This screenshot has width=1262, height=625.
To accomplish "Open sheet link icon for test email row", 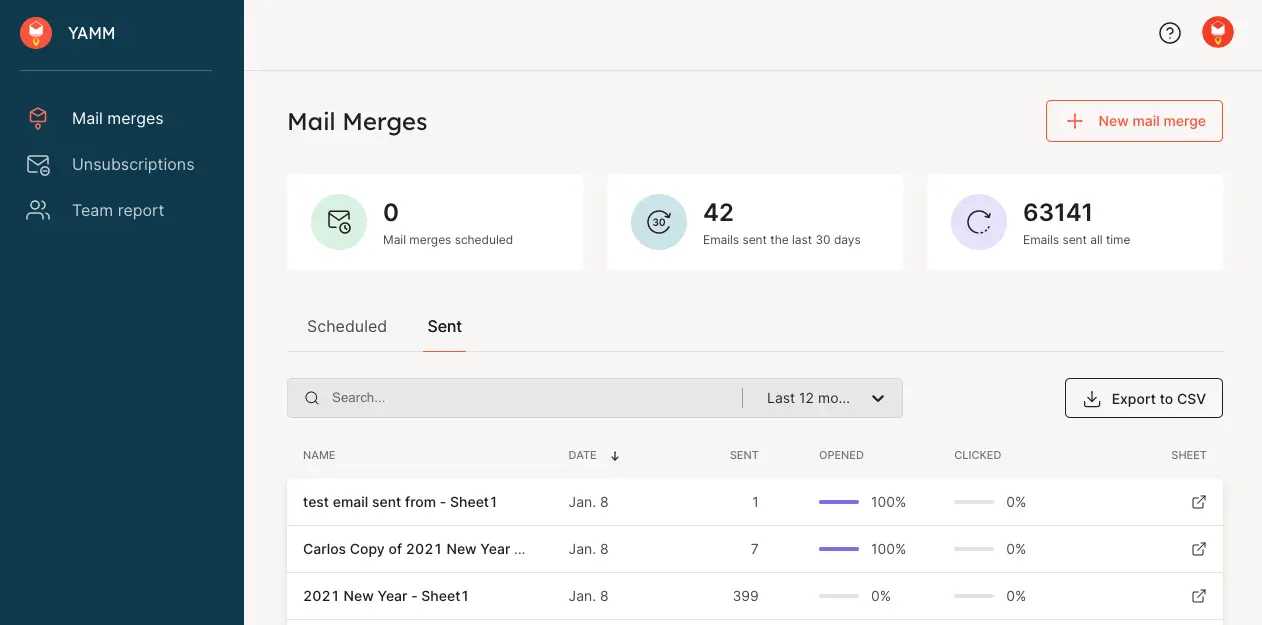I will point(1199,502).
